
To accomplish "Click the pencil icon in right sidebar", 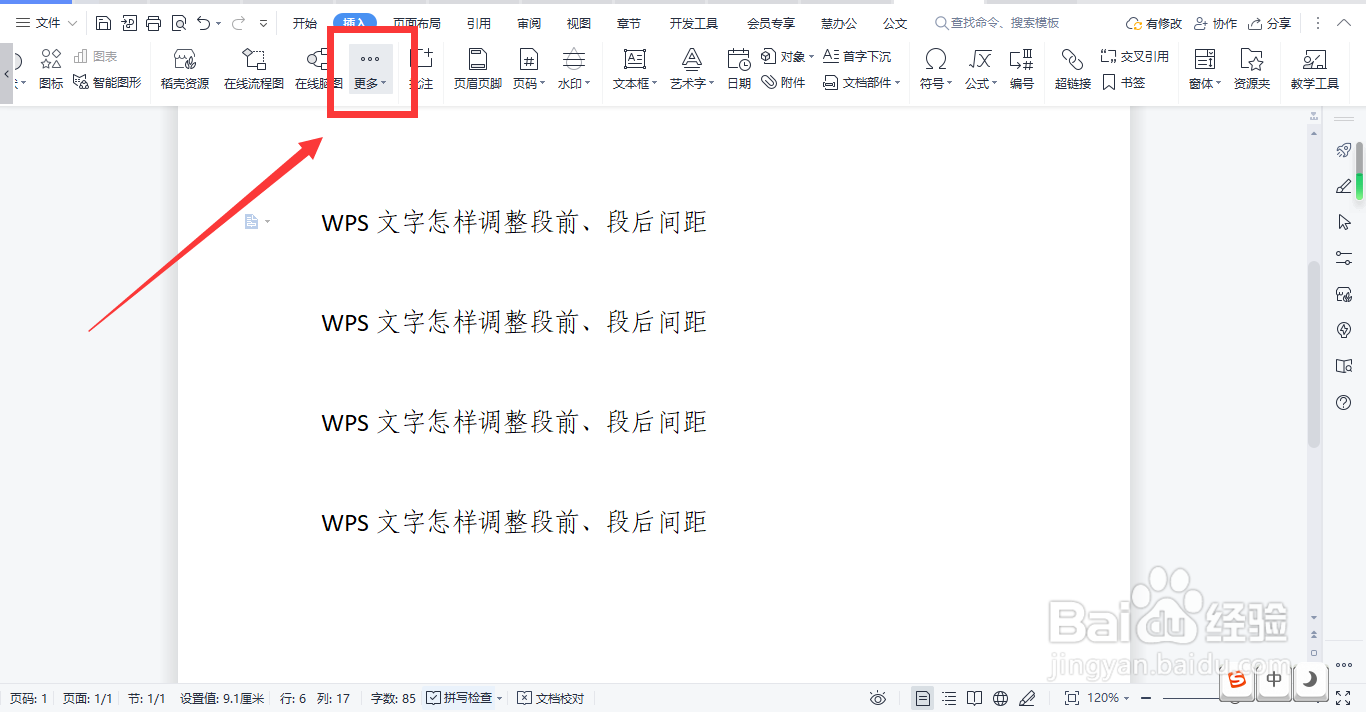I will 1344,186.
